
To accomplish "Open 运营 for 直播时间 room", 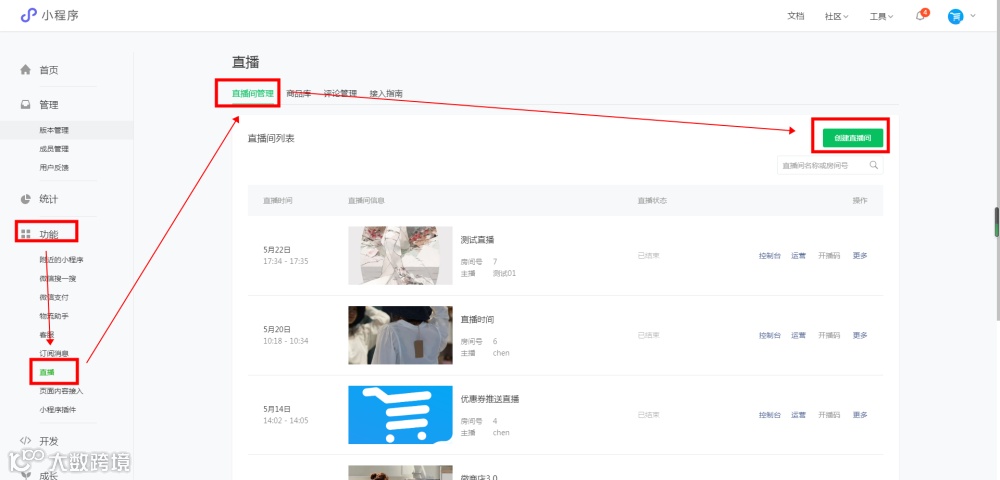I will 798,335.
